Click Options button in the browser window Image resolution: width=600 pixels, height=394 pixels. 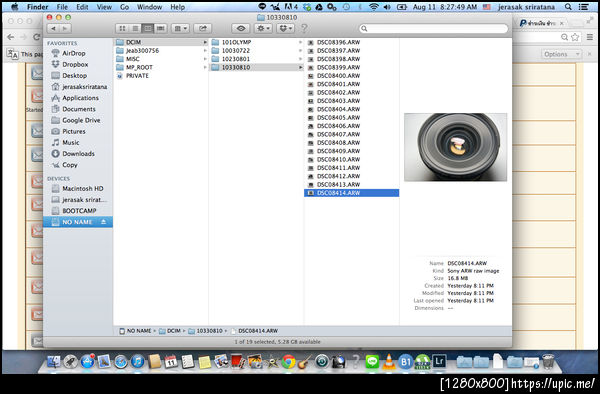pyautogui.click(x=561, y=54)
